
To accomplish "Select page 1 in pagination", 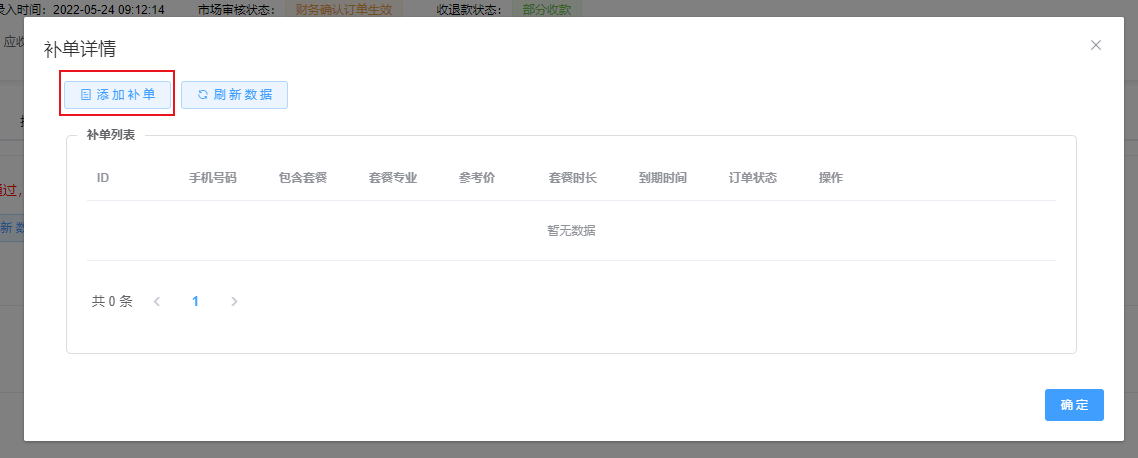I will click(x=195, y=301).
